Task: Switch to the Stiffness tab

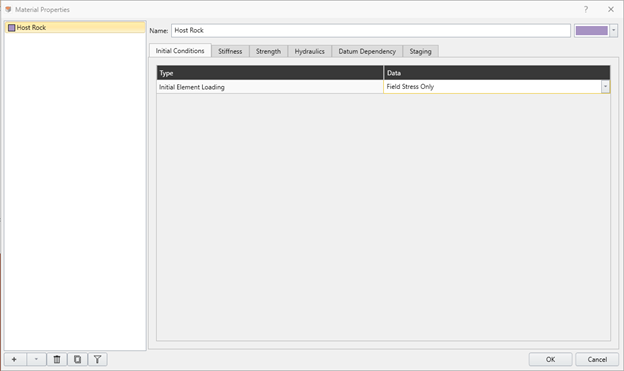Action: point(230,51)
